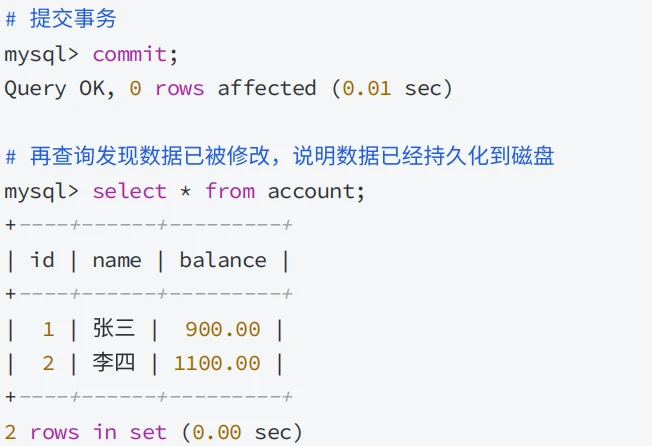Image resolution: width=652 pixels, height=446 pixels.
Task: Click the 2 rows in set text
Action: tap(86, 432)
